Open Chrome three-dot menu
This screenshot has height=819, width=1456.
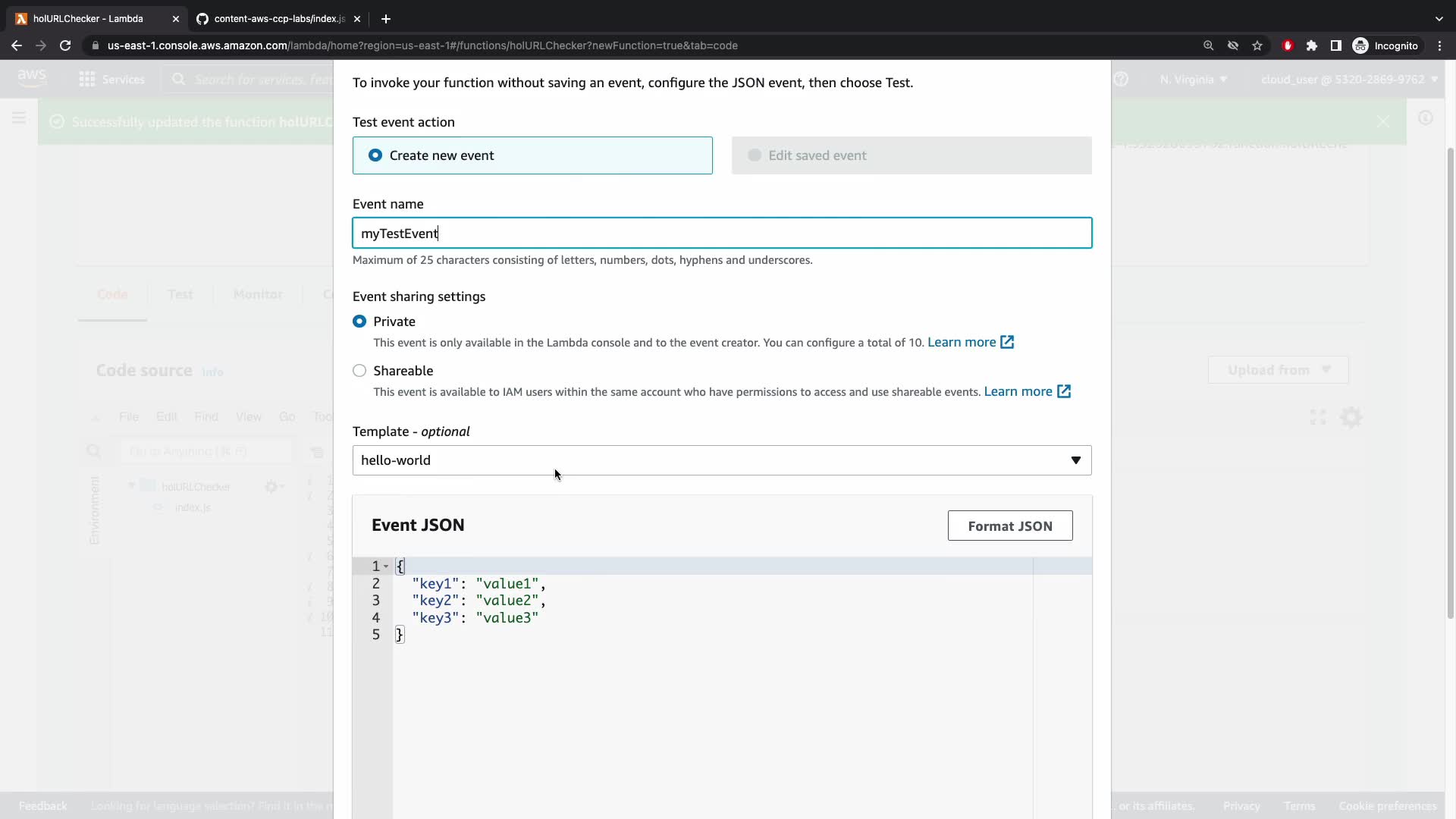pos(1439,45)
